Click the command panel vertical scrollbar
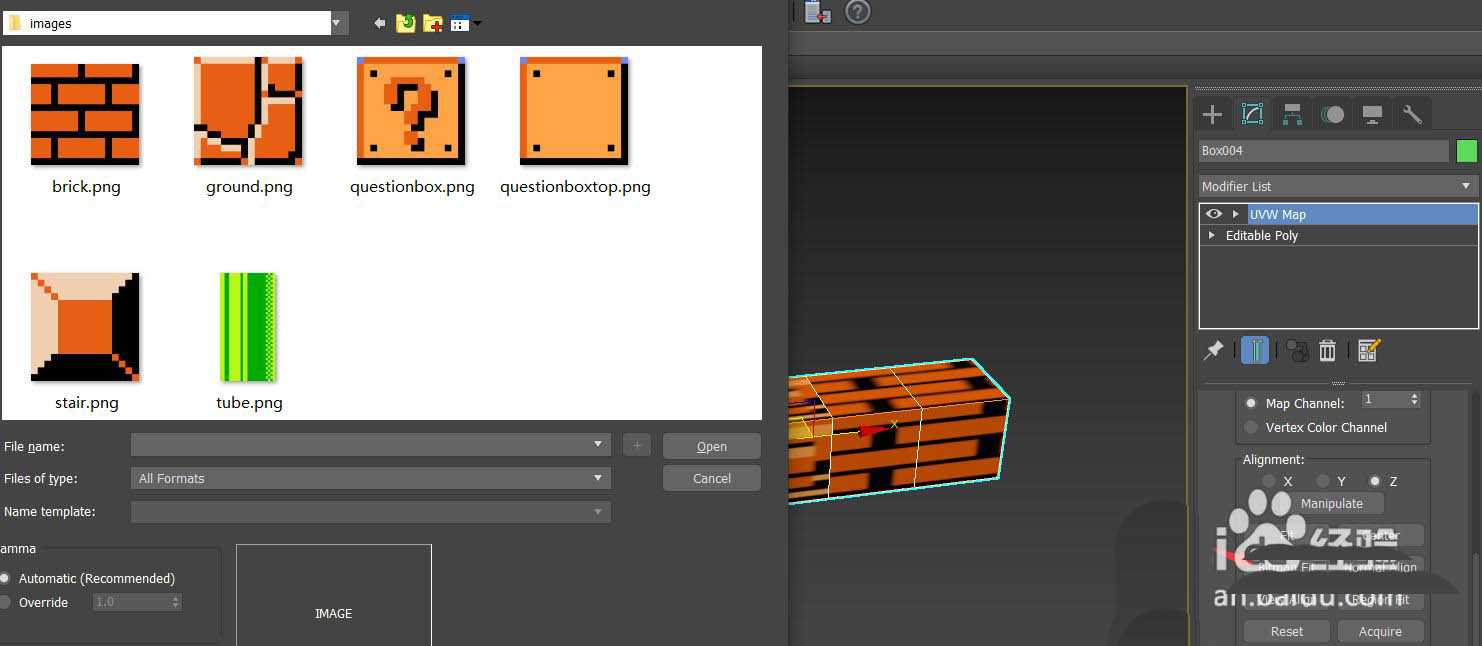 [1476, 598]
